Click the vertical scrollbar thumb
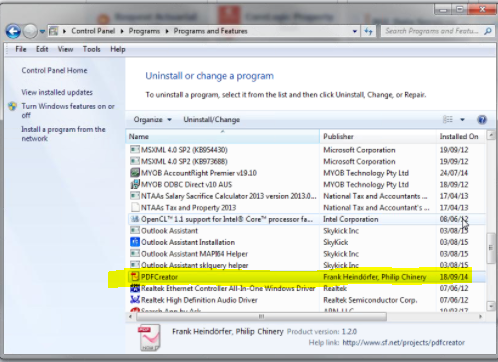Viewport: 498px width, 362px height. tap(490, 248)
